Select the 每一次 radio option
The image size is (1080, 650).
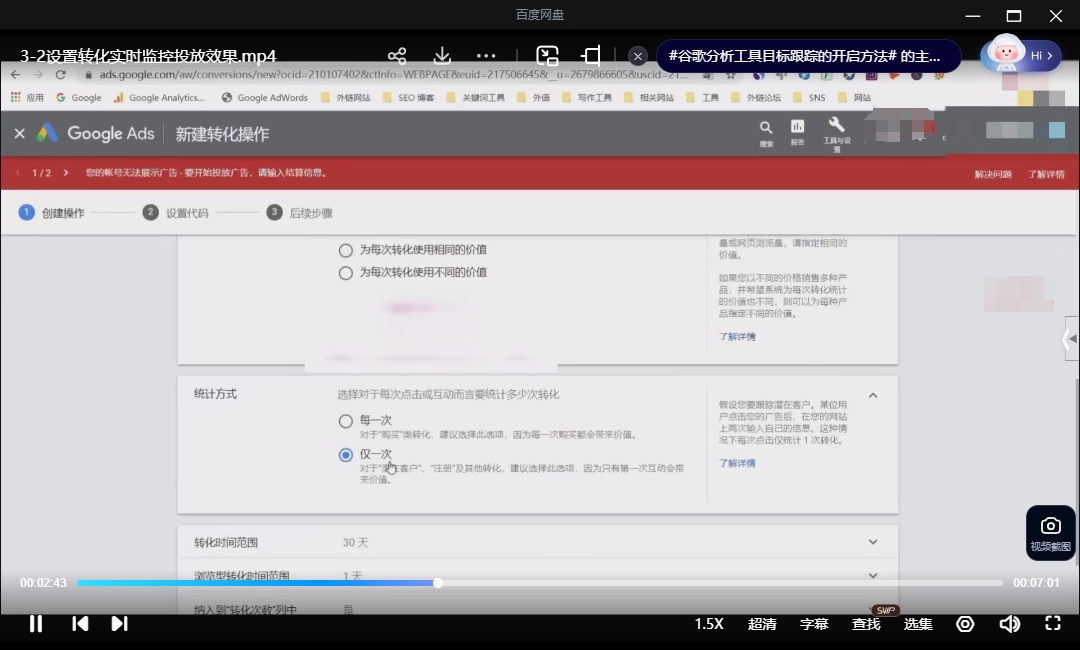pyautogui.click(x=346, y=421)
